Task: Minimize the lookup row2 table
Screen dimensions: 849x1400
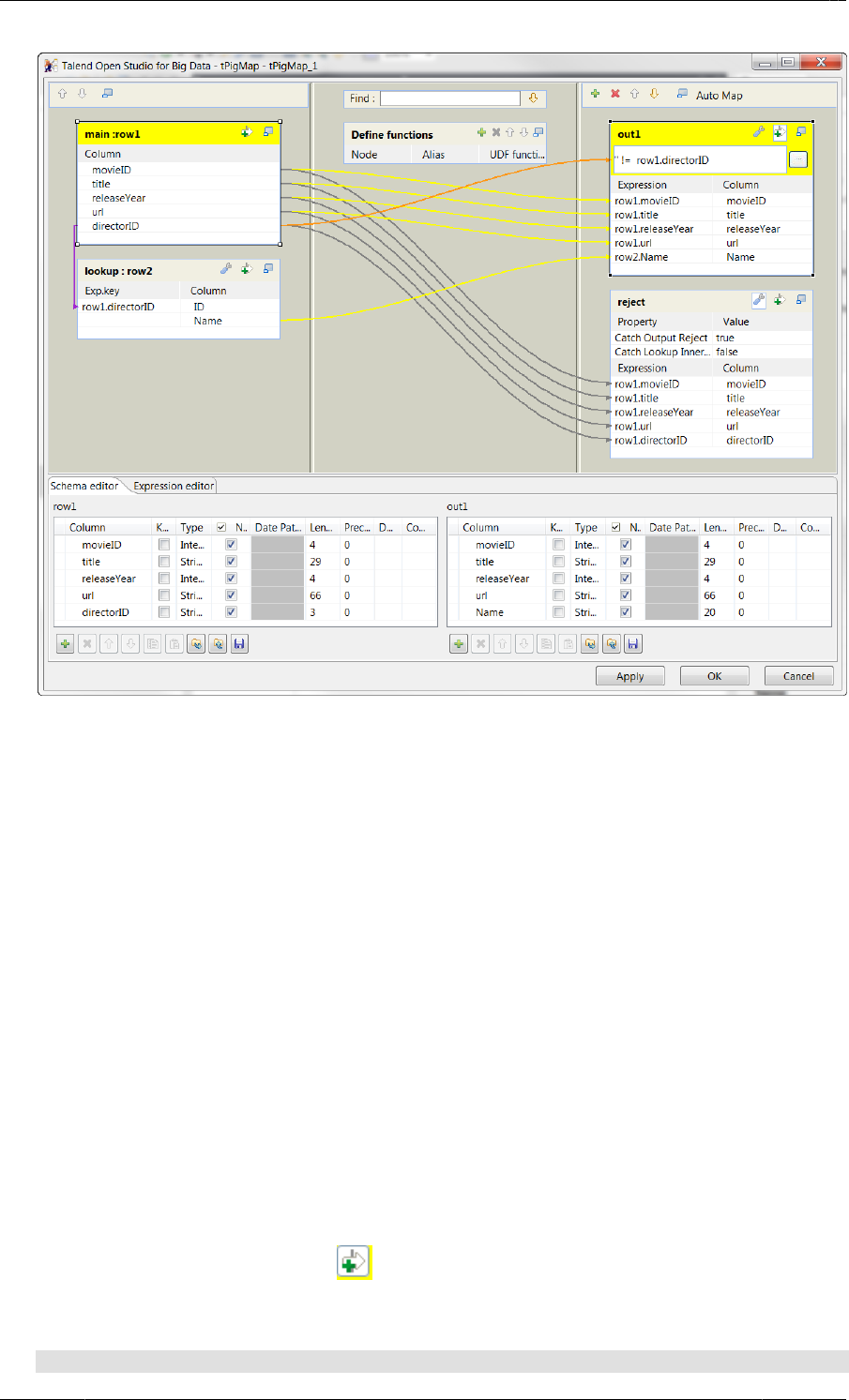Action: click(268, 269)
